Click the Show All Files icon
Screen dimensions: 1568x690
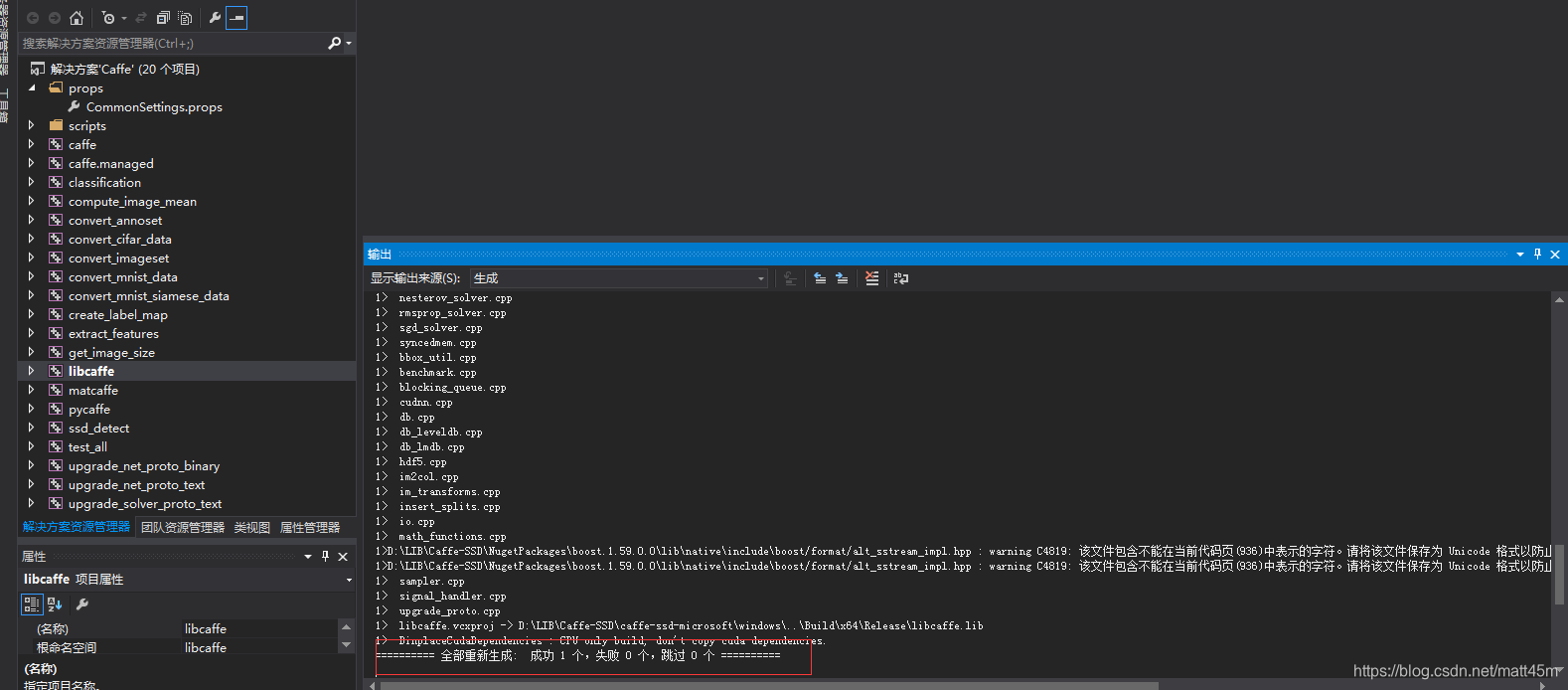pos(185,18)
